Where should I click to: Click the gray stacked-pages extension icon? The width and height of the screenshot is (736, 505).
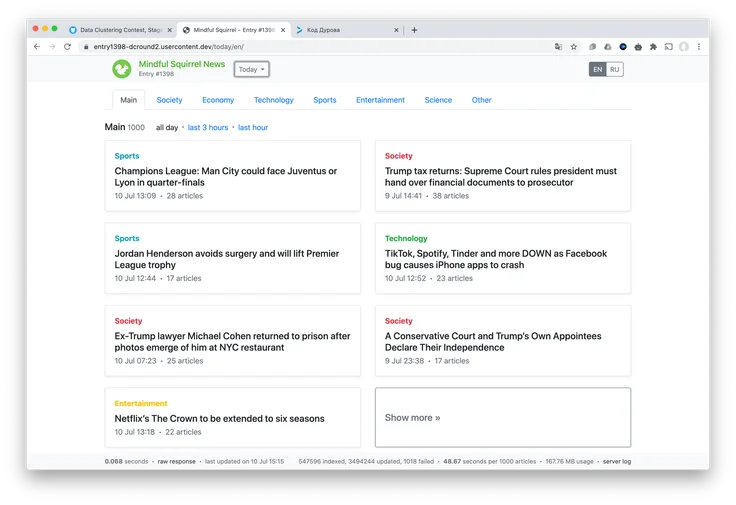click(592, 46)
